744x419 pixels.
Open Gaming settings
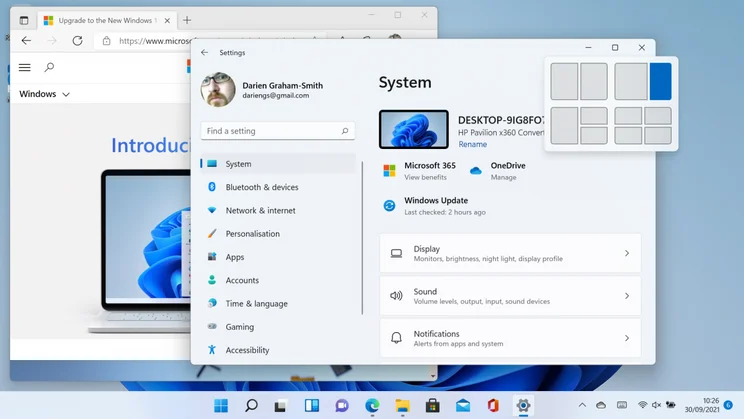(278, 326)
